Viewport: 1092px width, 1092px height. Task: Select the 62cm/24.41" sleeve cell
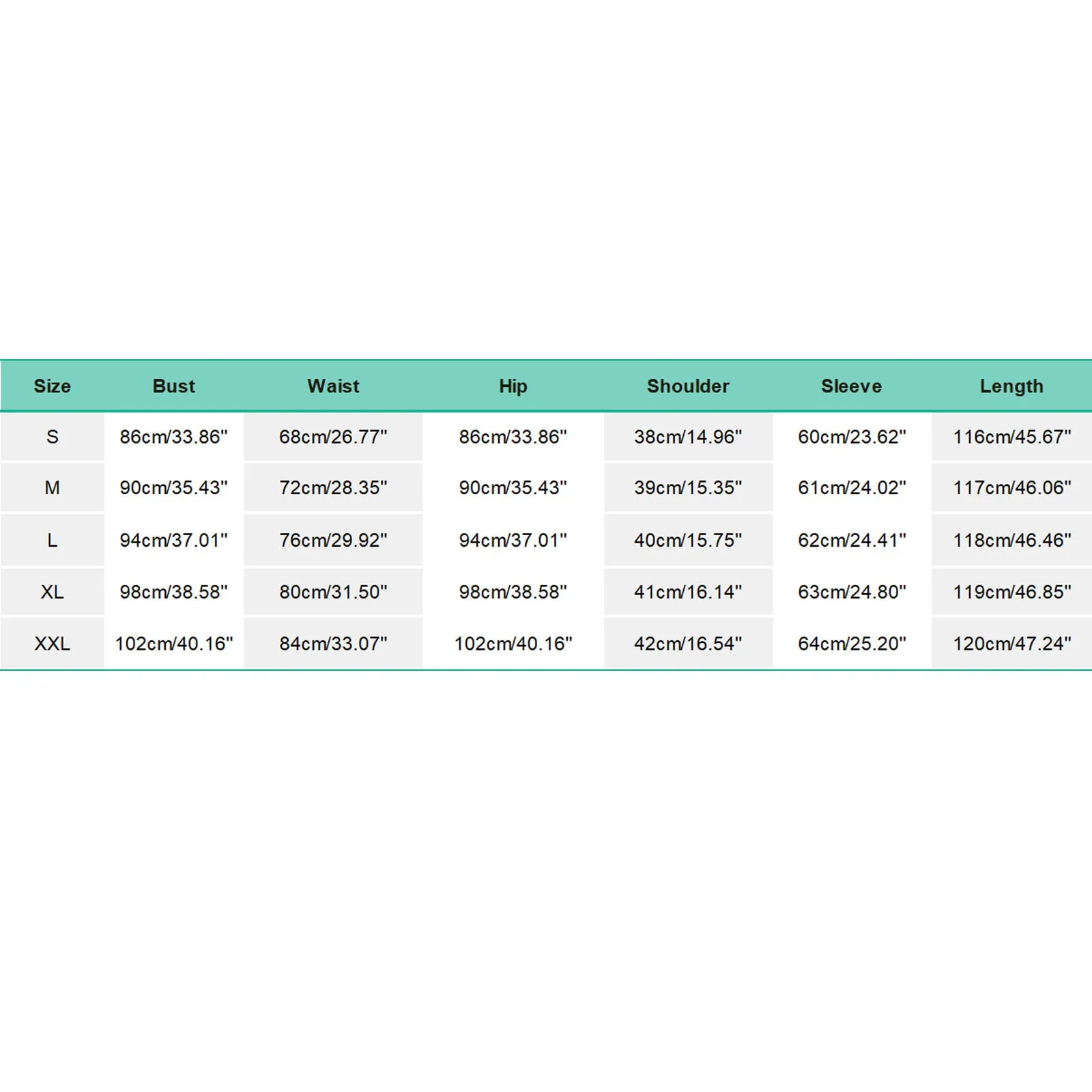pyautogui.click(x=852, y=541)
